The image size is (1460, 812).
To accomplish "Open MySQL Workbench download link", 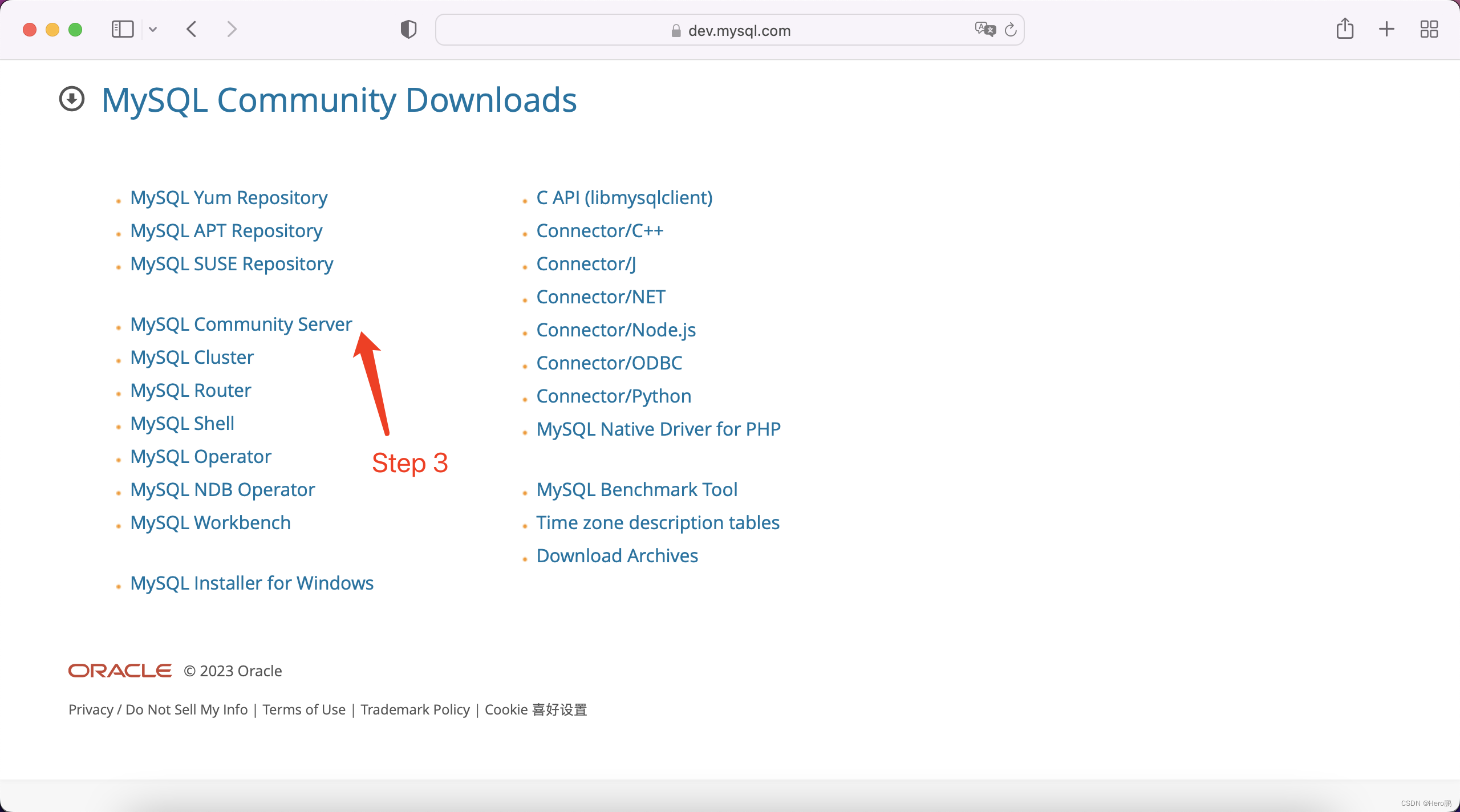I will click(x=210, y=522).
